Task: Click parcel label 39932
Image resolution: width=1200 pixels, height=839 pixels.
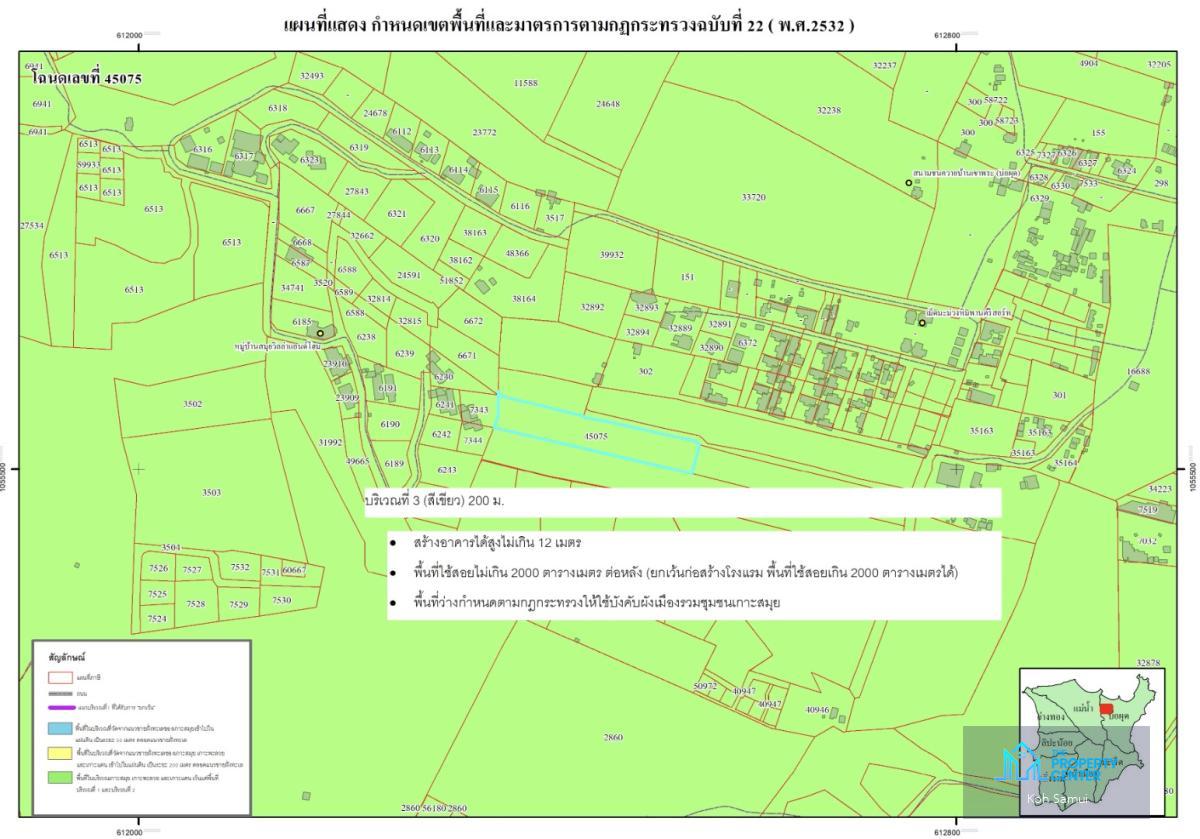Action: (x=612, y=255)
